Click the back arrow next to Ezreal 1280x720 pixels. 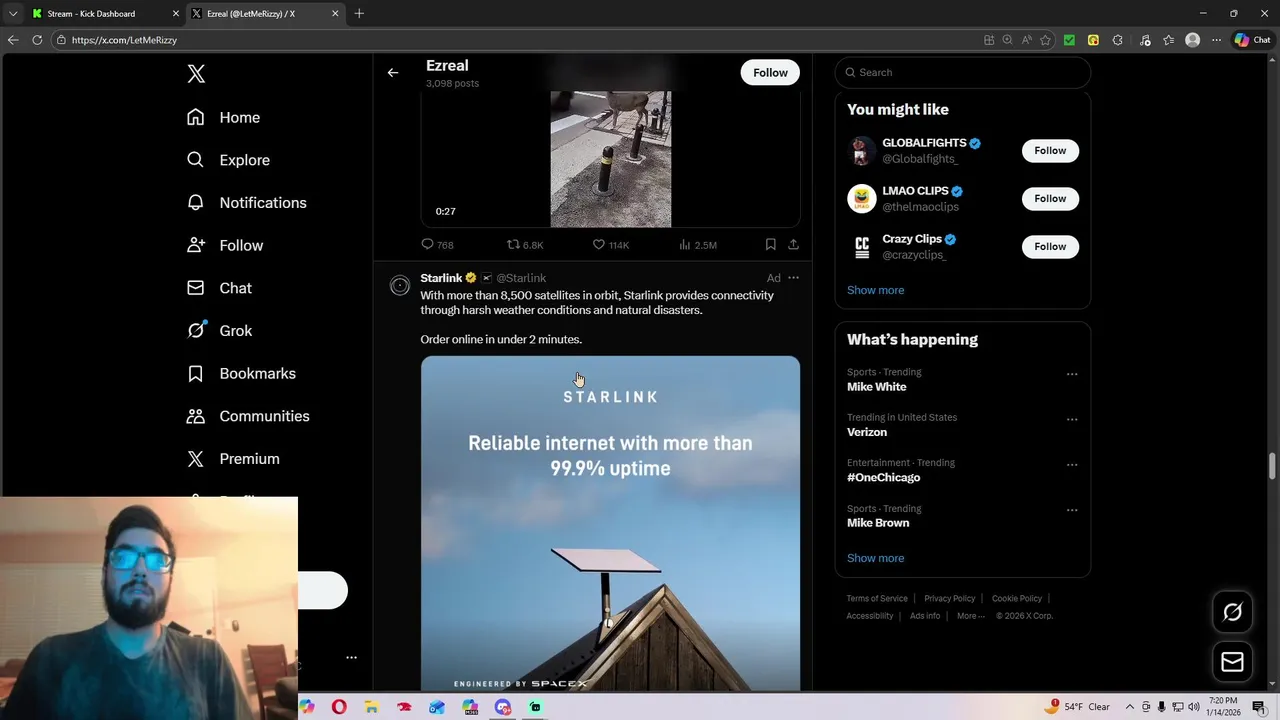pos(393,72)
